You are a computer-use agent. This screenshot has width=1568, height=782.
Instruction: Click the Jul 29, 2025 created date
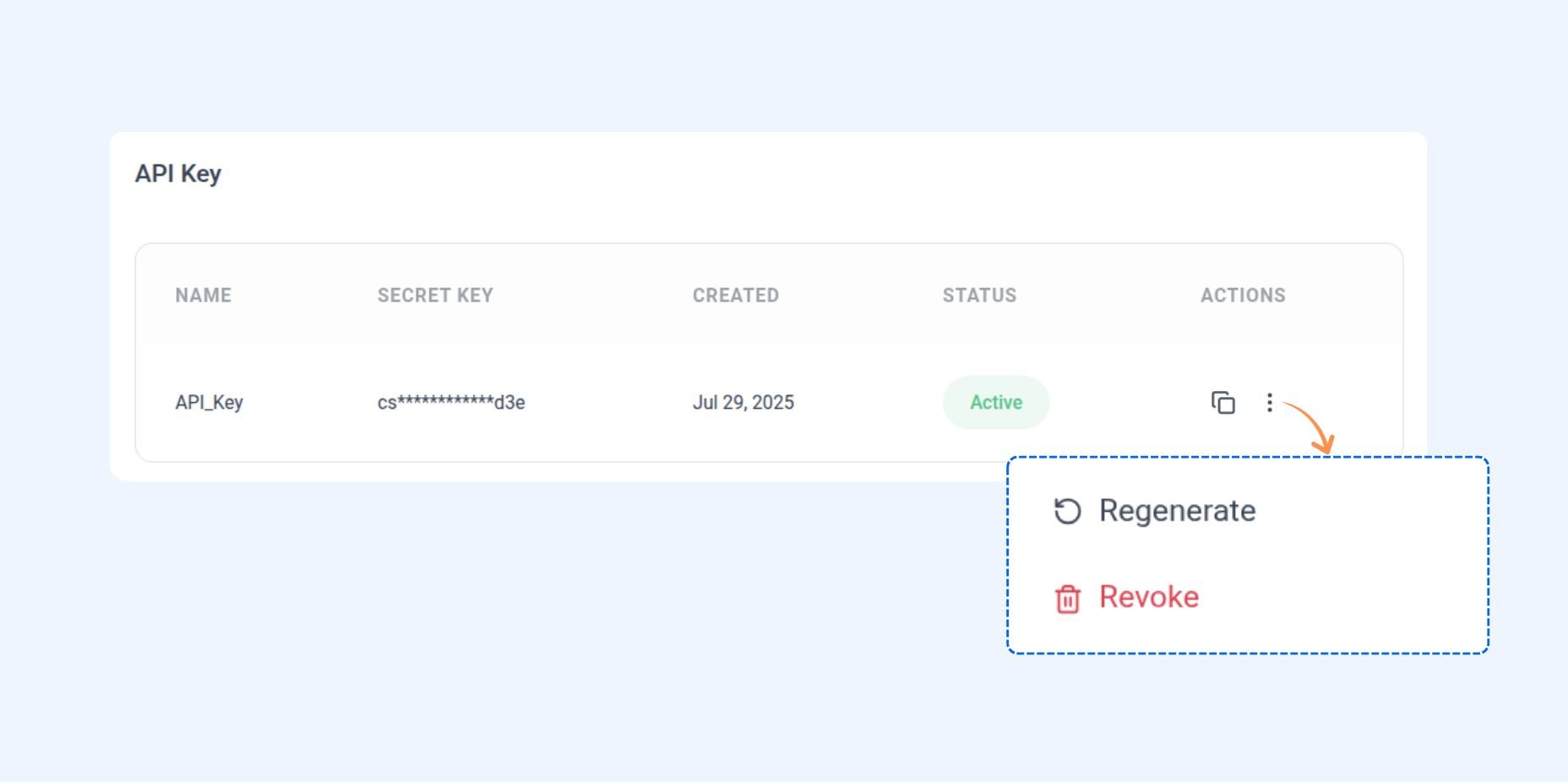click(743, 403)
